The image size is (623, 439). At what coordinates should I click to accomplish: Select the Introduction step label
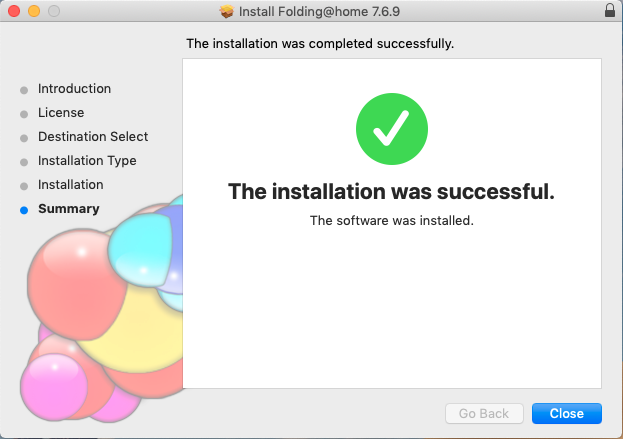(74, 89)
